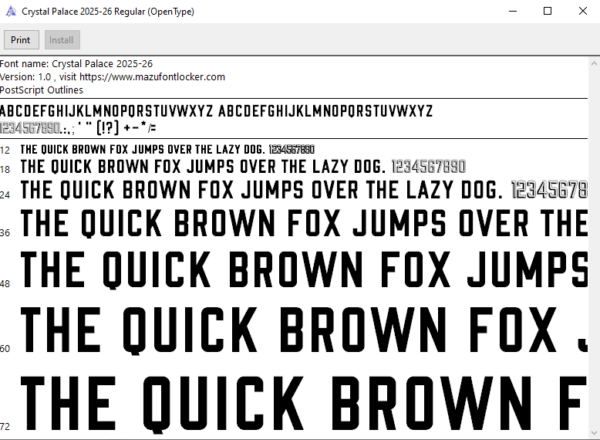Click the alphabet sample row ABCDEFGHIJKLMNOPQRSTUVWXYZ
This screenshot has height=440, width=600.
click(216, 111)
